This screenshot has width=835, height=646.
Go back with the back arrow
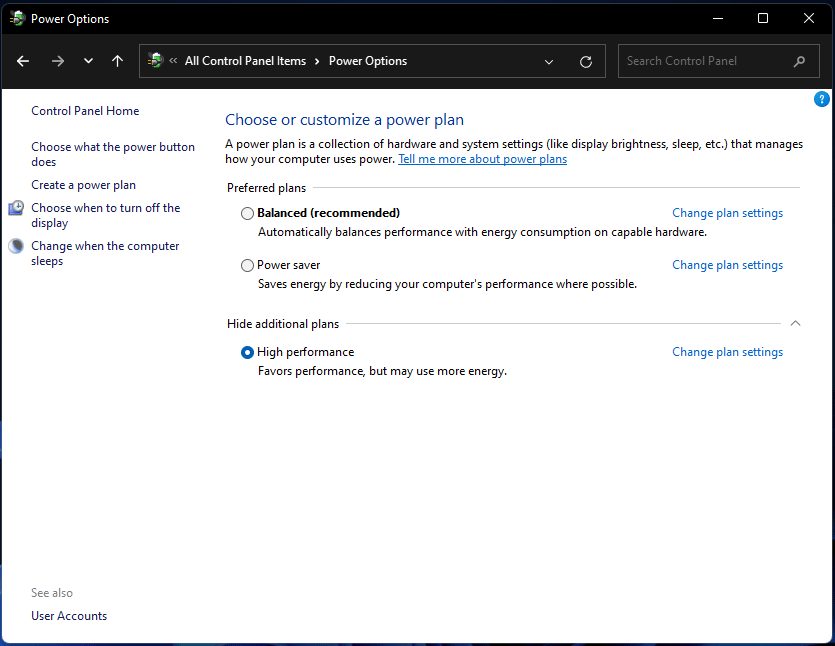[23, 61]
